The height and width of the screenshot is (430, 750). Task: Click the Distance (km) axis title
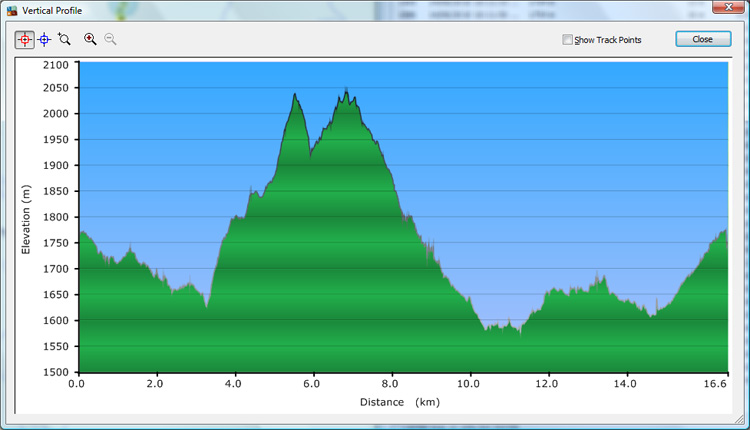[400, 402]
